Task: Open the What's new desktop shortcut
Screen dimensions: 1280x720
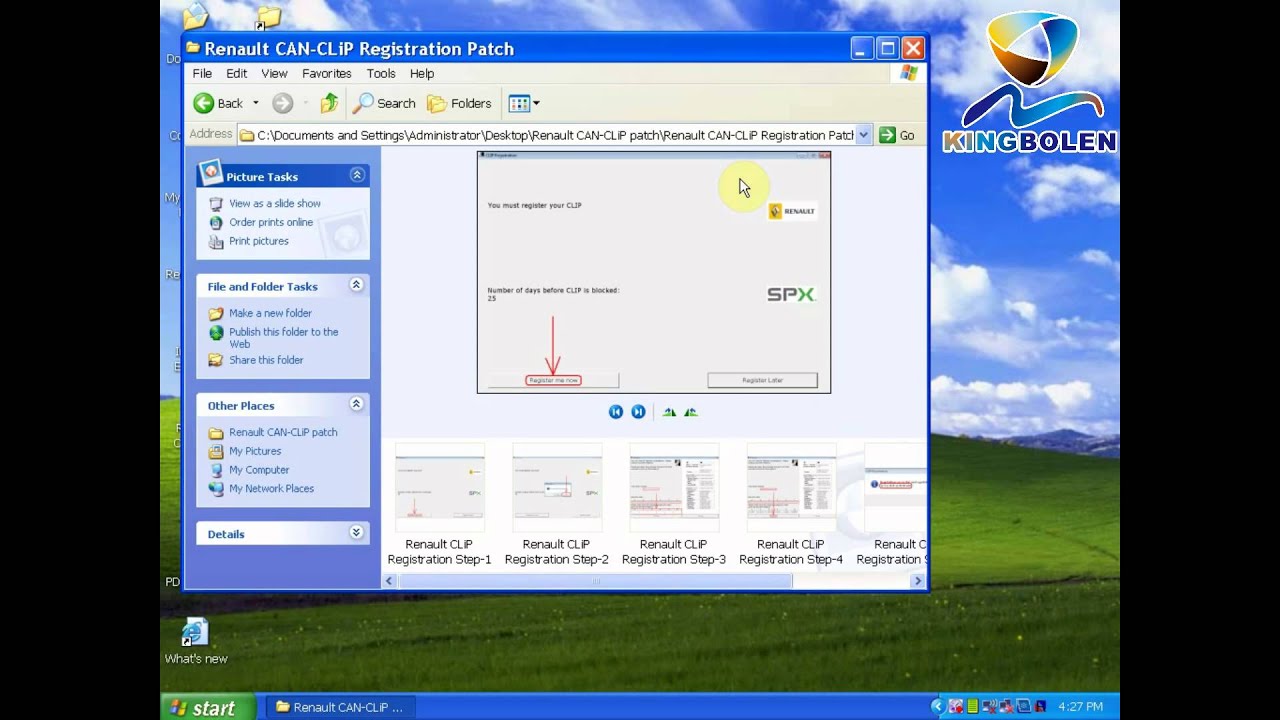Action: tap(196, 642)
